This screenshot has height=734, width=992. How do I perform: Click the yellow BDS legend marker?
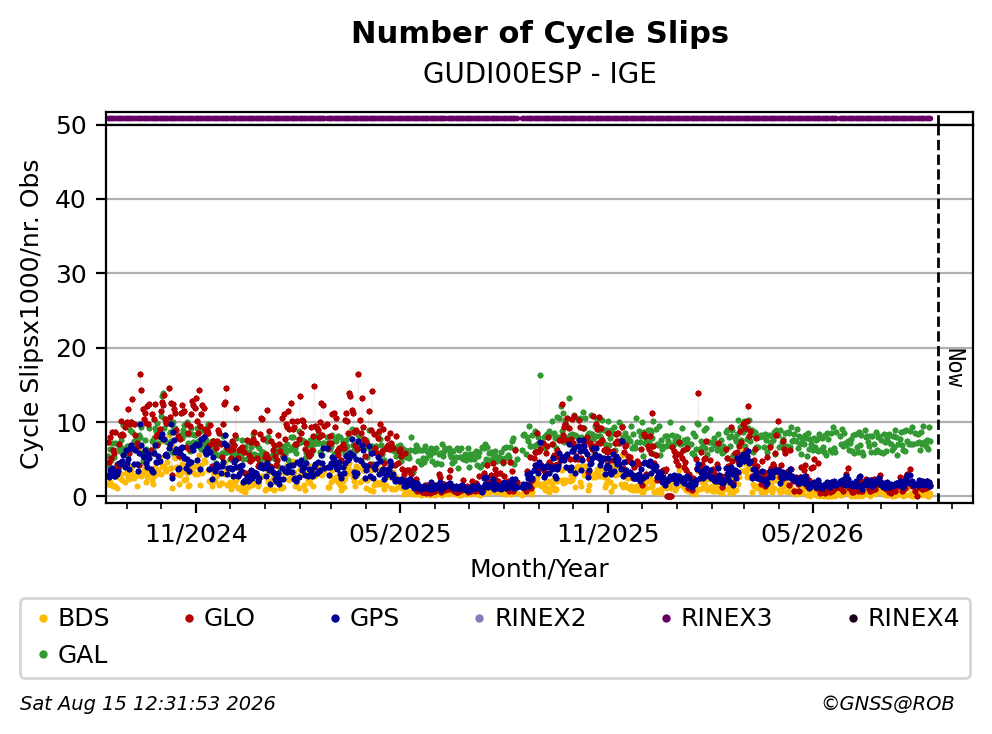click(x=43, y=618)
